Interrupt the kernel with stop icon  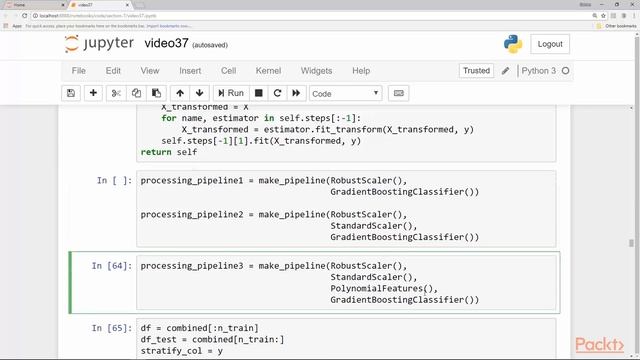[258, 93]
